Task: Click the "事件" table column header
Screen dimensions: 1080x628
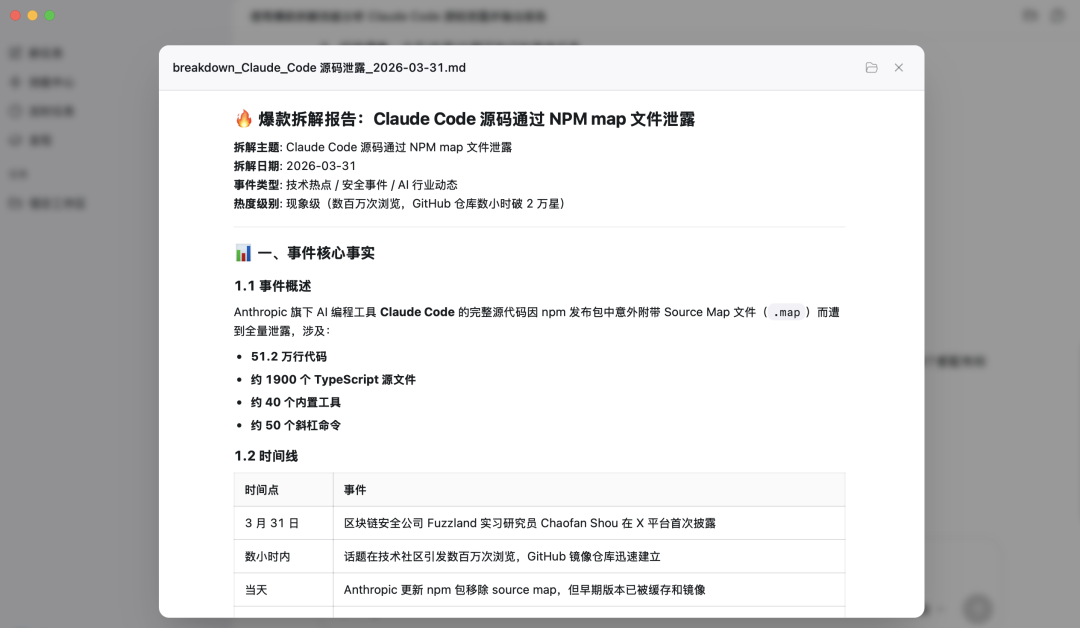Action: click(x=355, y=490)
